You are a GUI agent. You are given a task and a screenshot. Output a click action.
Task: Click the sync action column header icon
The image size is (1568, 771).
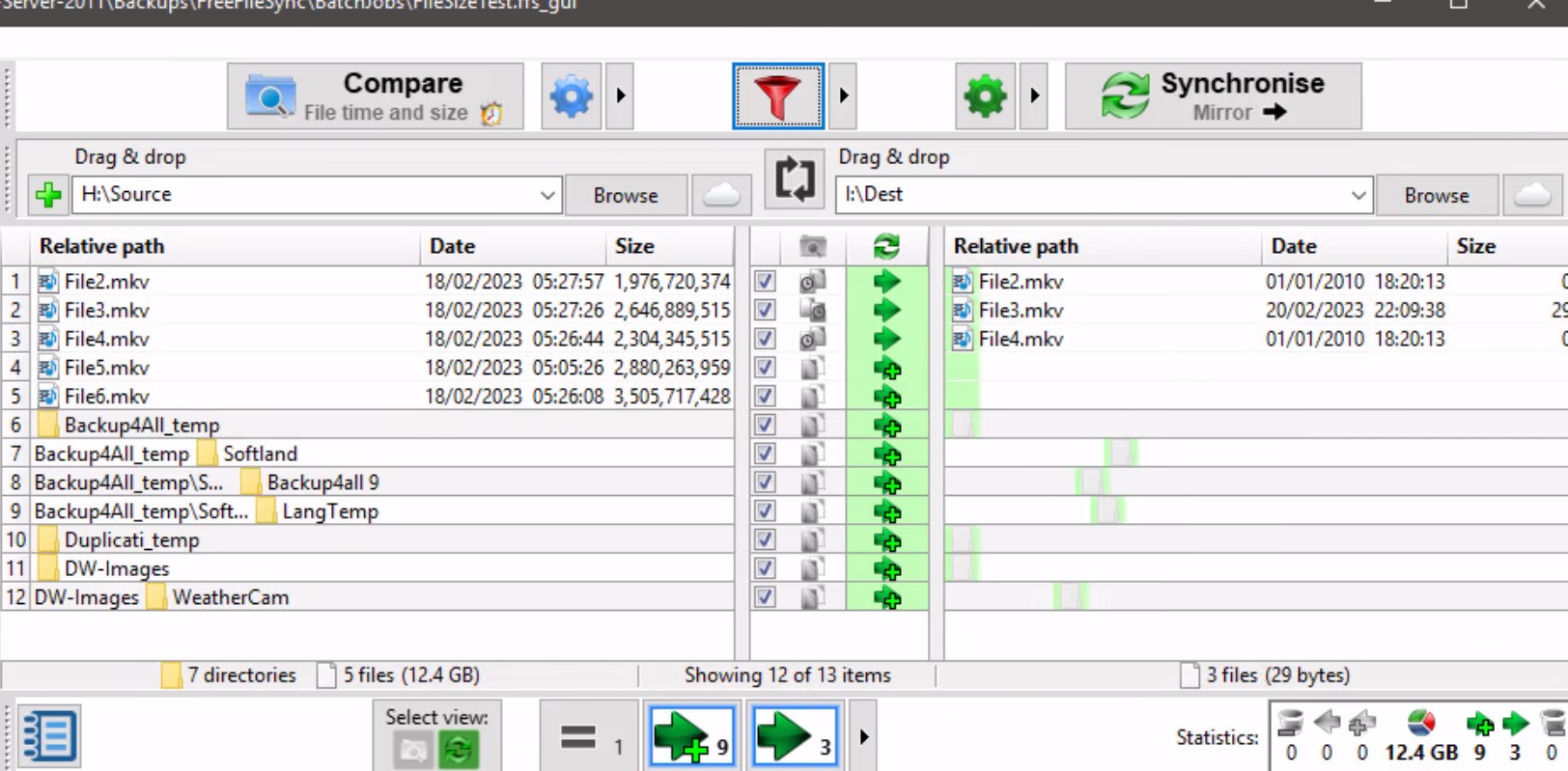tap(886, 247)
